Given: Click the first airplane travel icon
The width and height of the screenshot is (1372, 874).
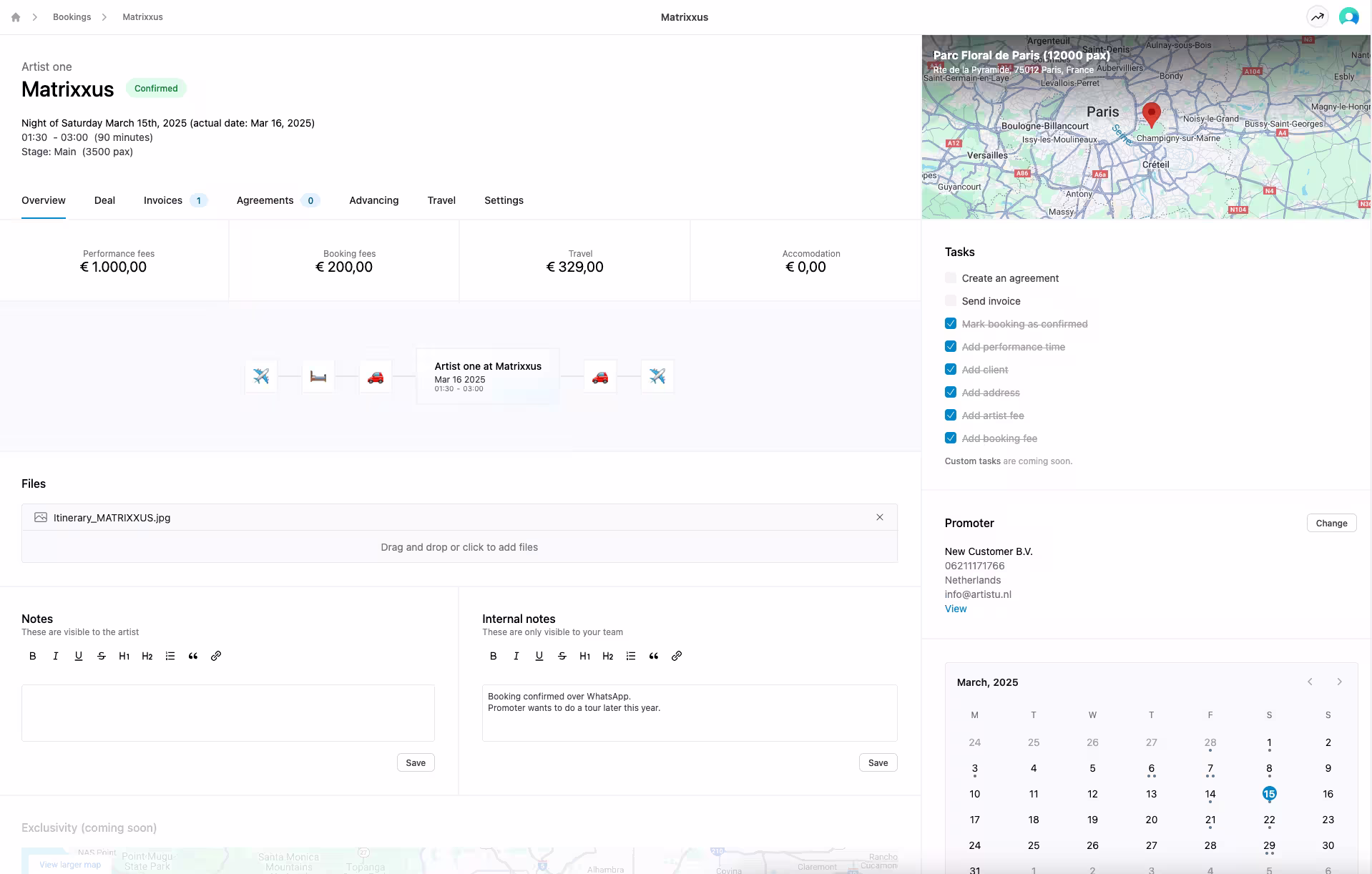Looking at the screenshot, I should point(261,376).
